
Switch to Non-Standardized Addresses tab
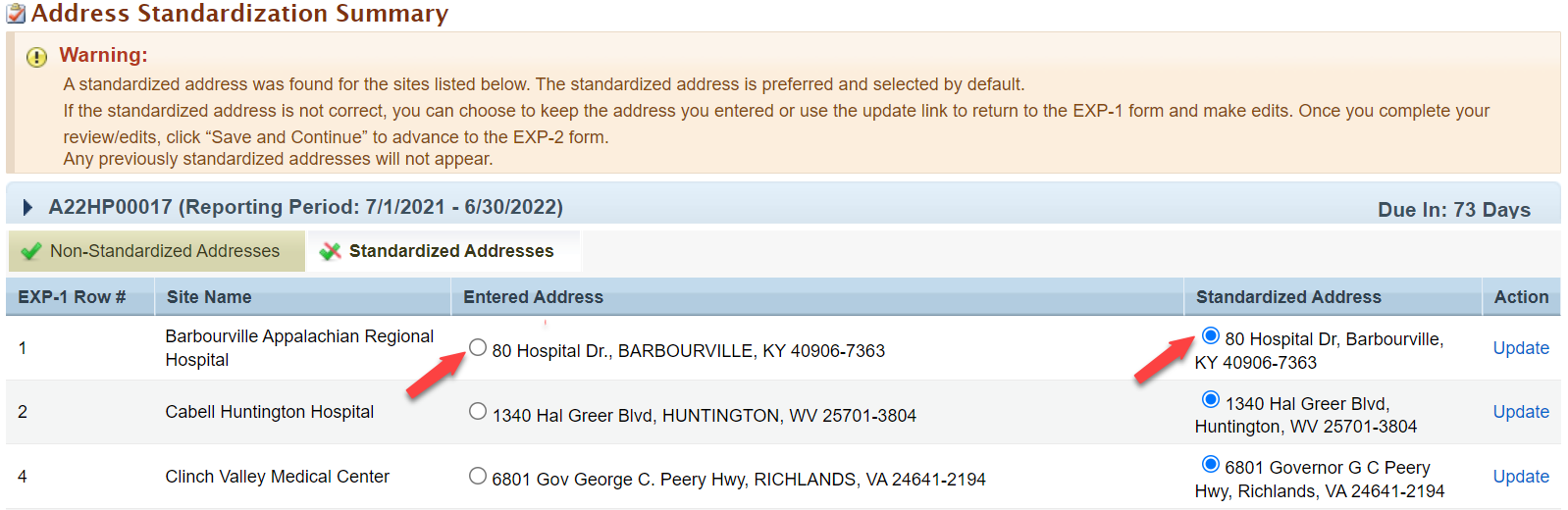(x=157, y=251)
